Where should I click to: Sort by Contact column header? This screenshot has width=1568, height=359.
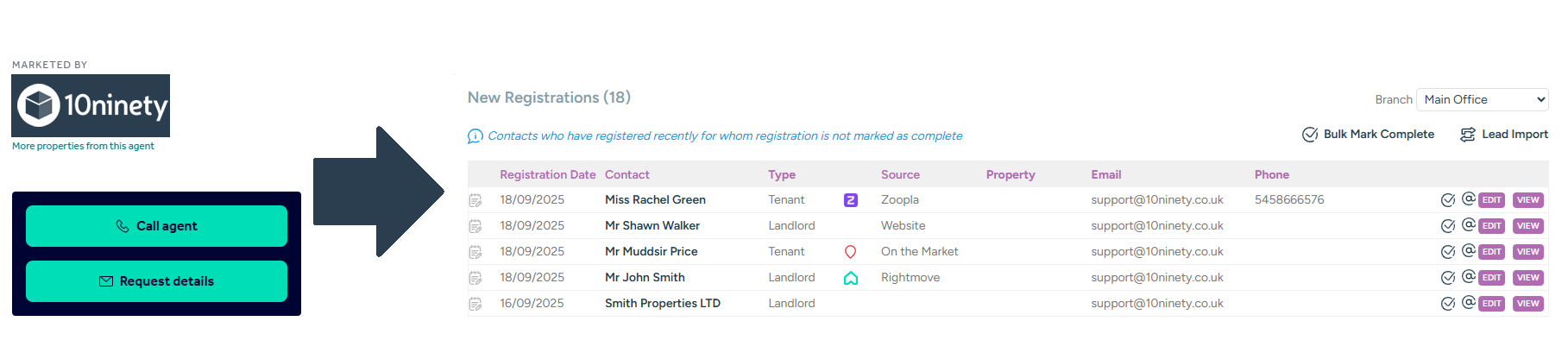(627, 174)
